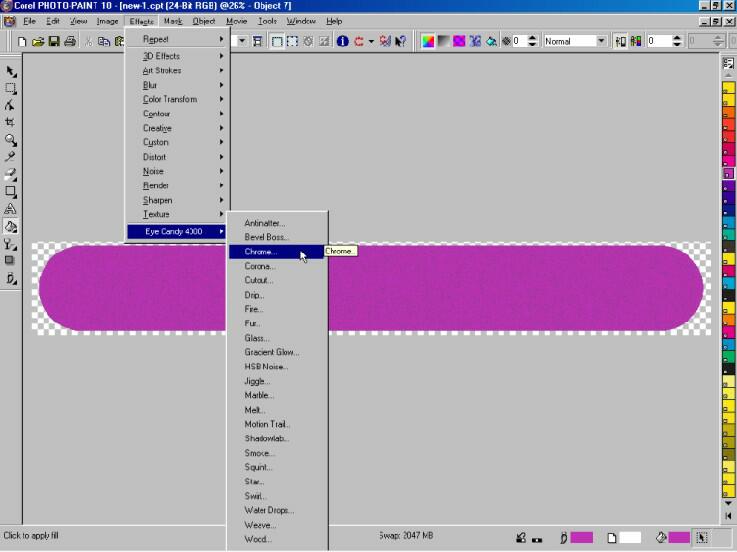Select the Texture Fill icon
The width and height of the screenshot is (737, 552).
coord(475,41)
